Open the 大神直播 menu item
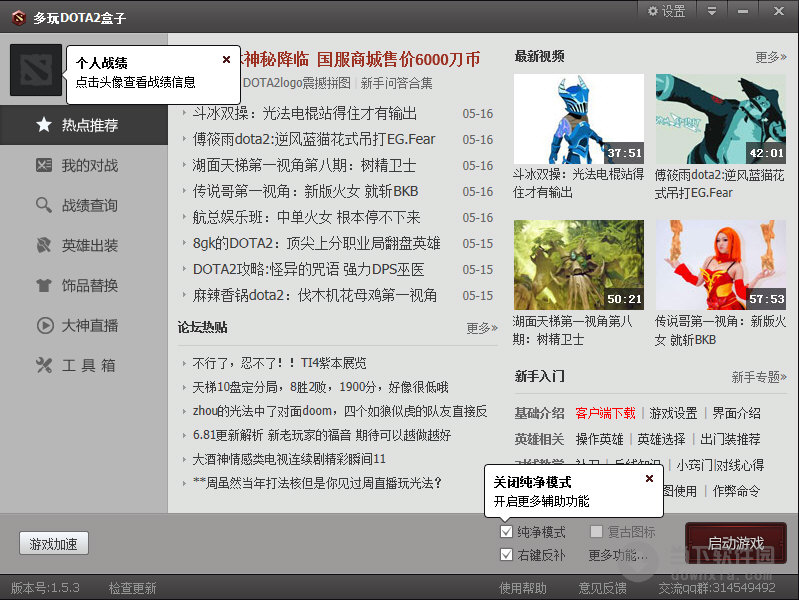The image size is (799, 600). (84, 325)
